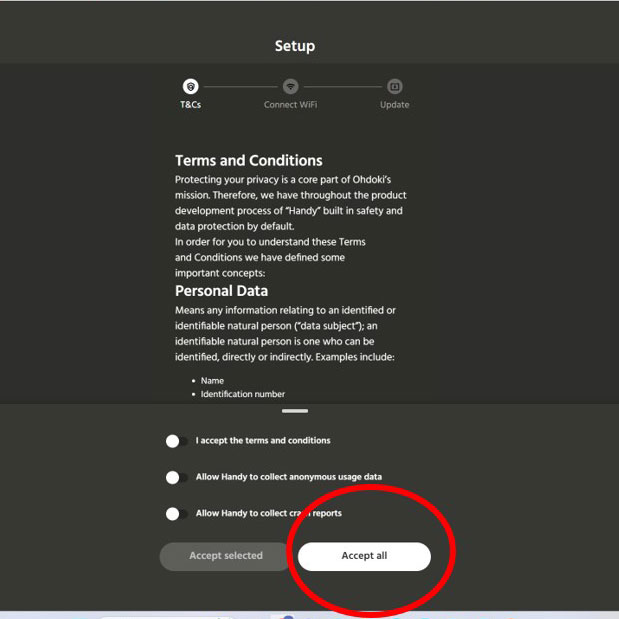Go to the Connect WiFi step label
The width and height of the screenshot is (619, 619).
[x=290, y=105]
